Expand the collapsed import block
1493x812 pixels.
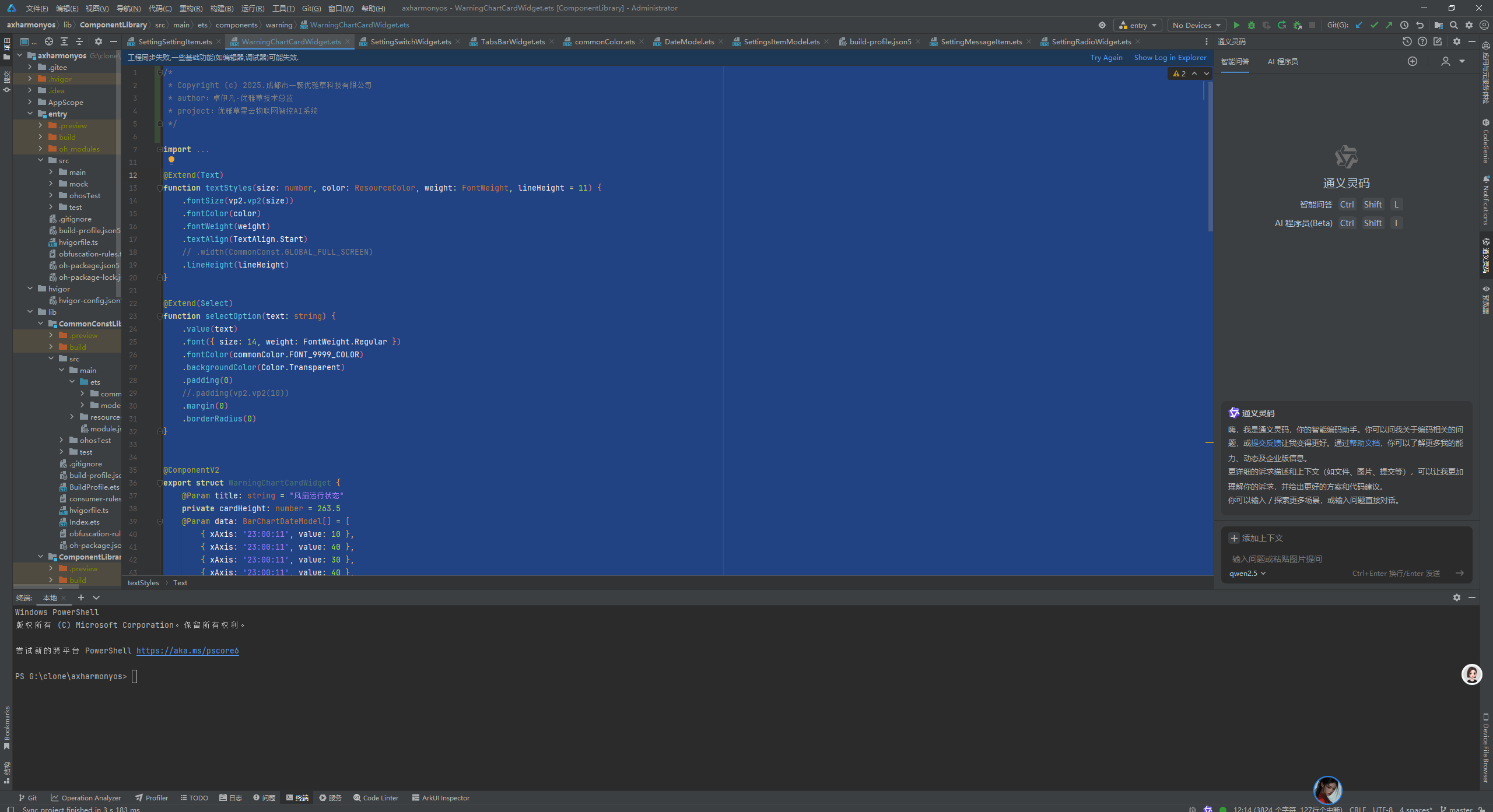(x=160, y=149)
